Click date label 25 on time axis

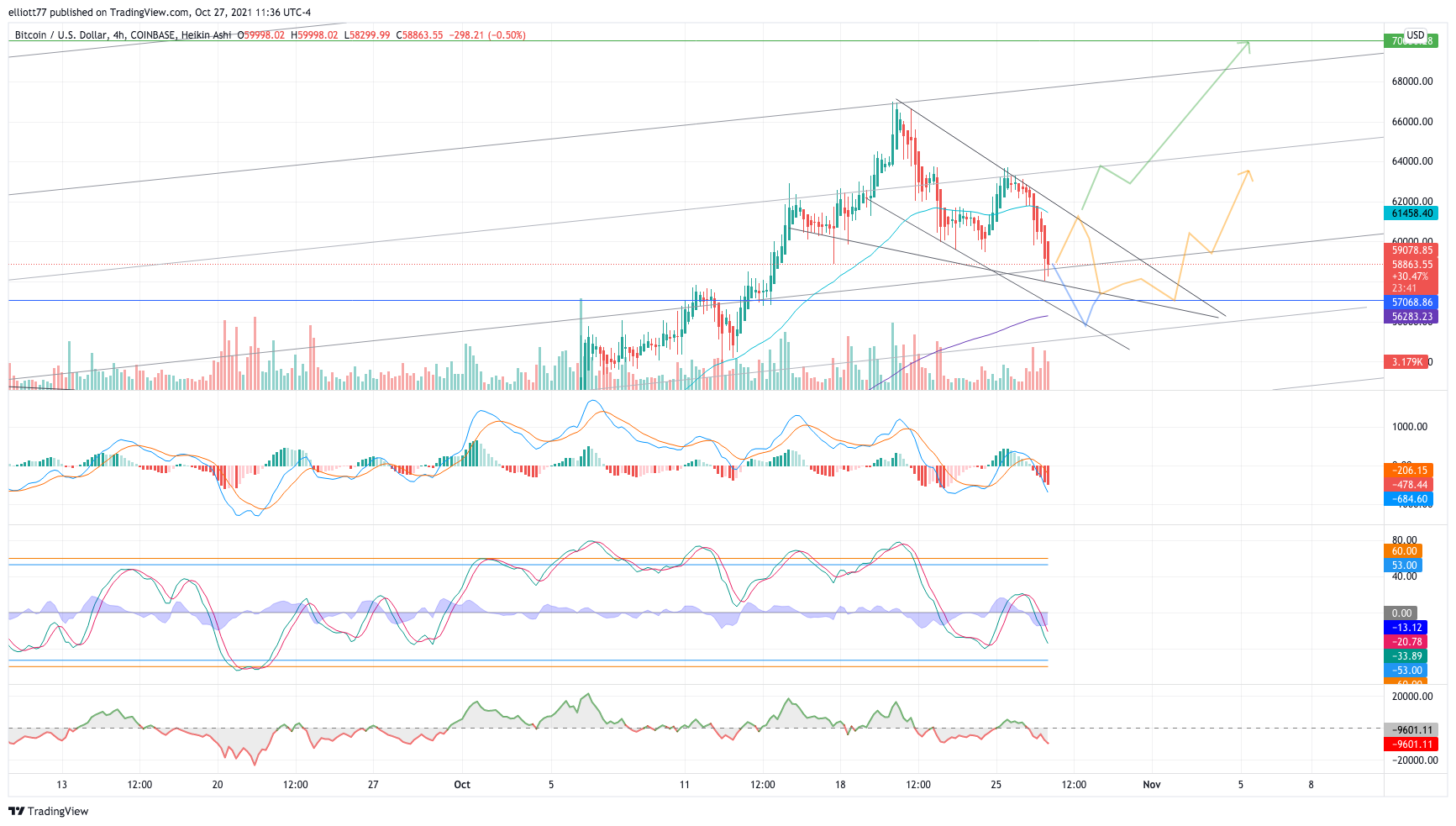click(996, 785)
